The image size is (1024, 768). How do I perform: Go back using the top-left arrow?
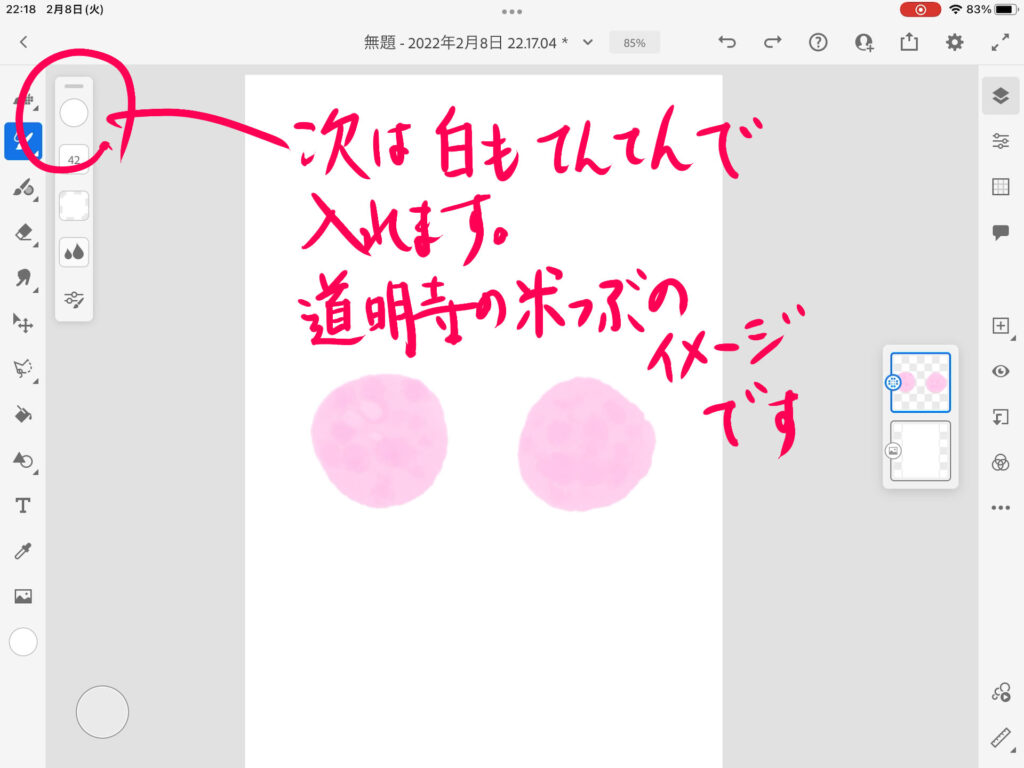point(24,42)
